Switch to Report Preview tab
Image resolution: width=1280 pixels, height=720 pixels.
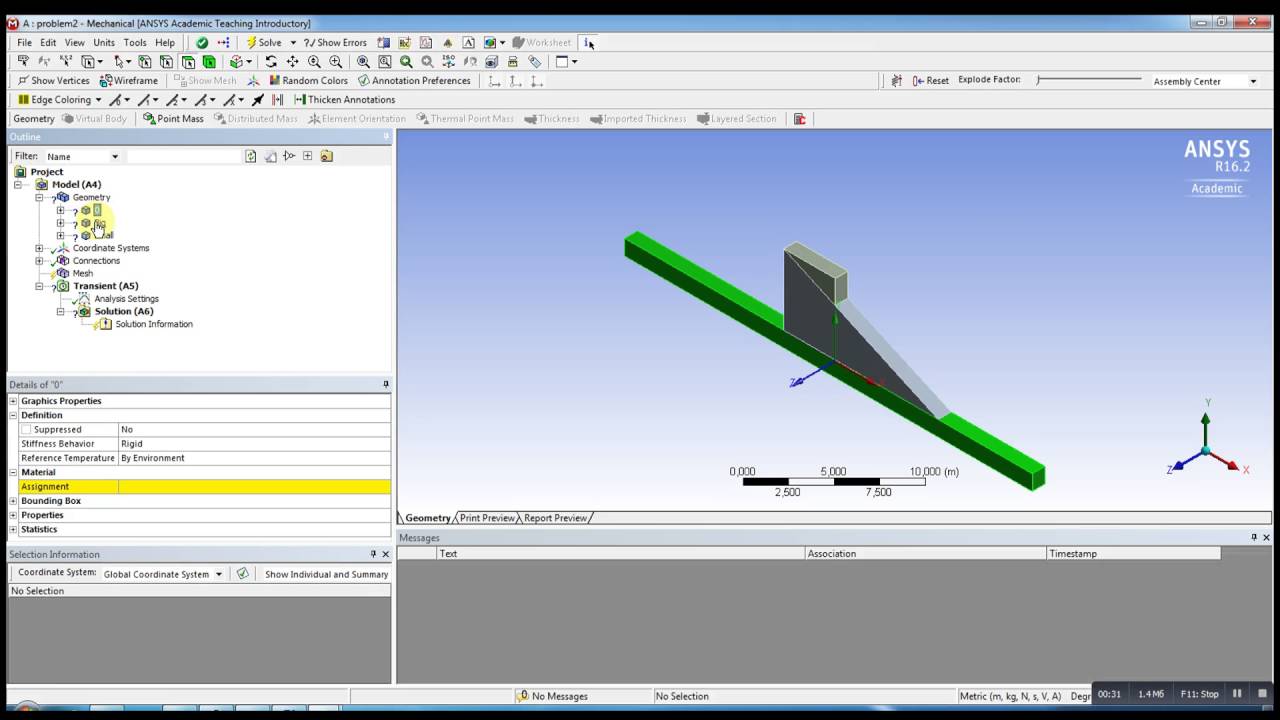(x=555, y=518)
